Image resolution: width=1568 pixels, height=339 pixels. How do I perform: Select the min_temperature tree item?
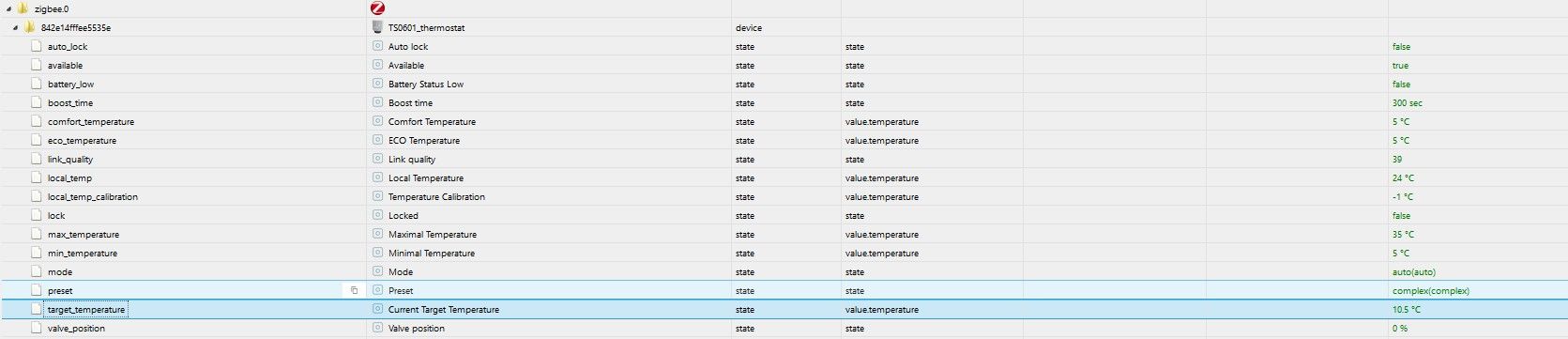[83, 254]
